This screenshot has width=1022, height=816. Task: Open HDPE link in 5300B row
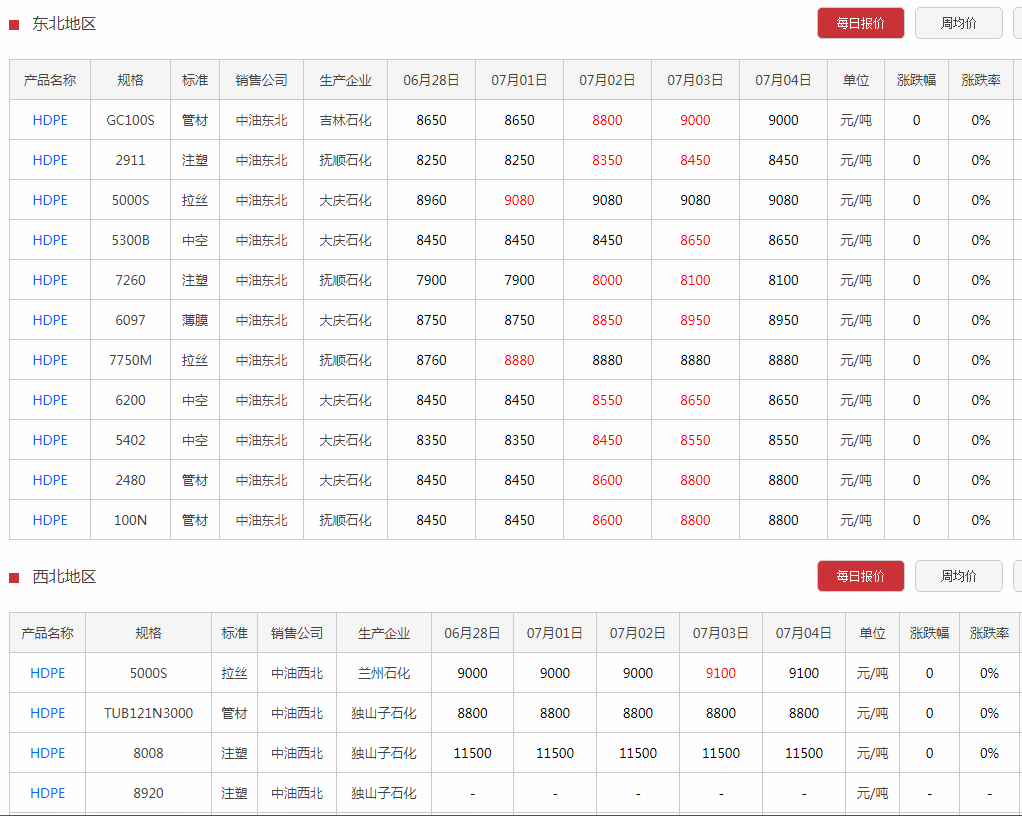point(50,240)
